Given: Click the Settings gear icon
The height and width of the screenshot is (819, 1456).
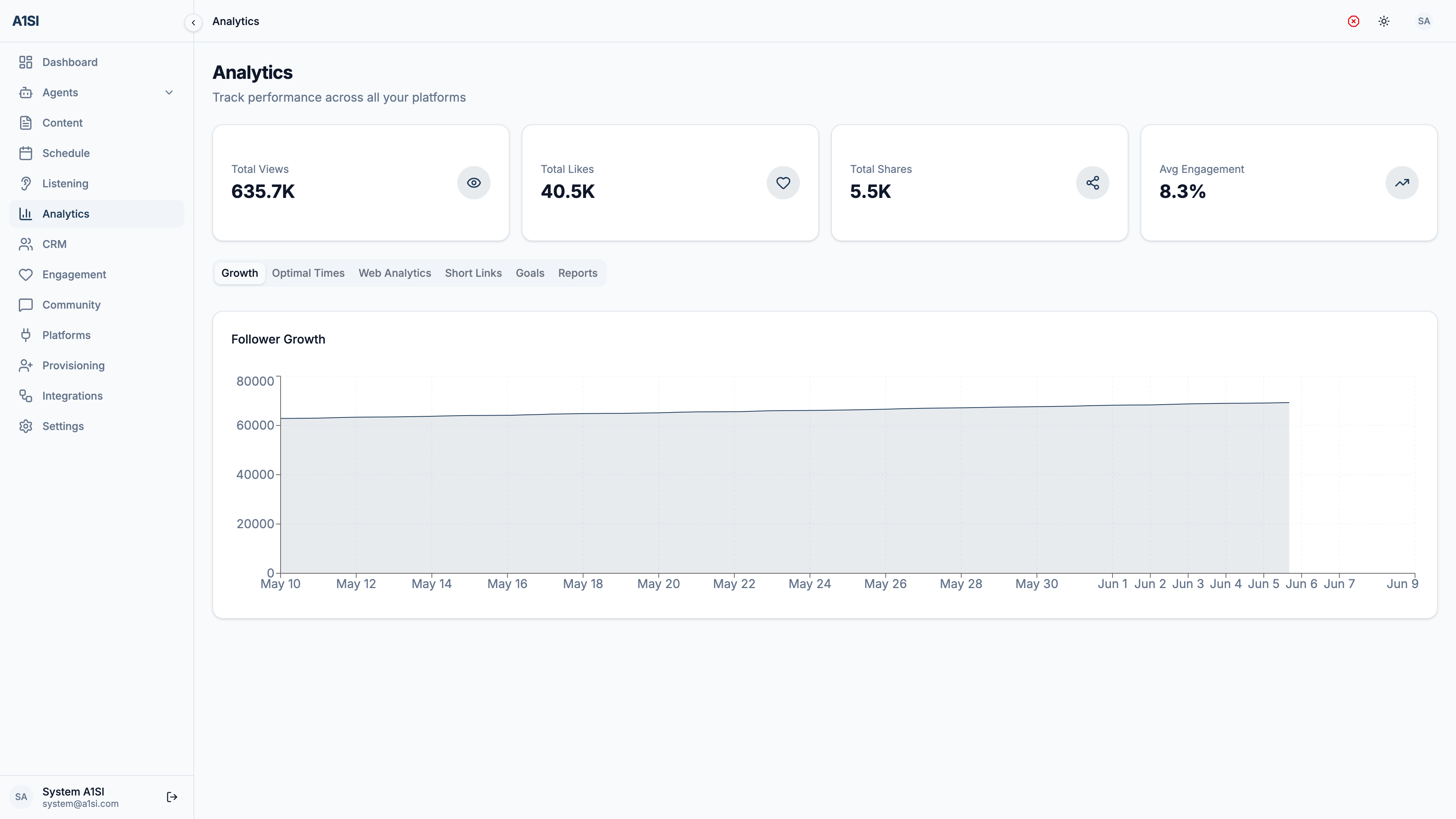Looking at the screenshot, I should pyautogui.click(x=25, y=426).
